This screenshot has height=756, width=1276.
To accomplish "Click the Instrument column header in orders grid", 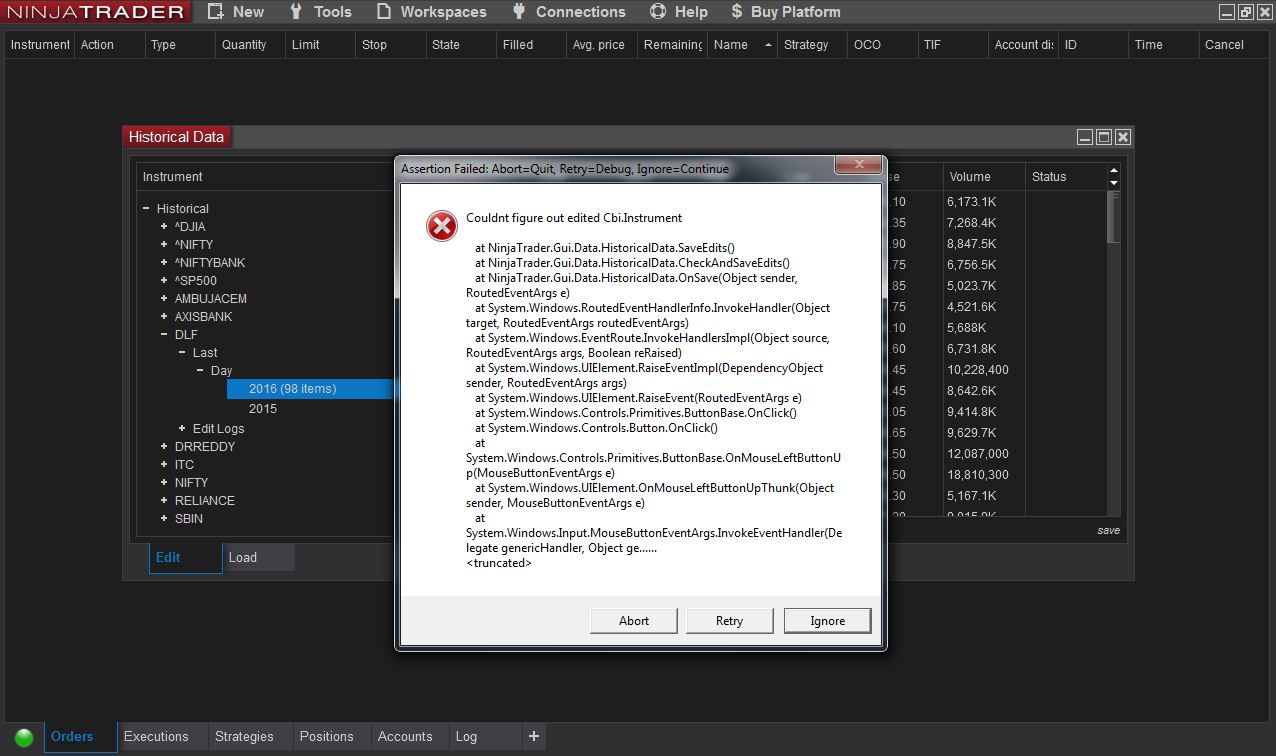I will click(x=39, y=45).
